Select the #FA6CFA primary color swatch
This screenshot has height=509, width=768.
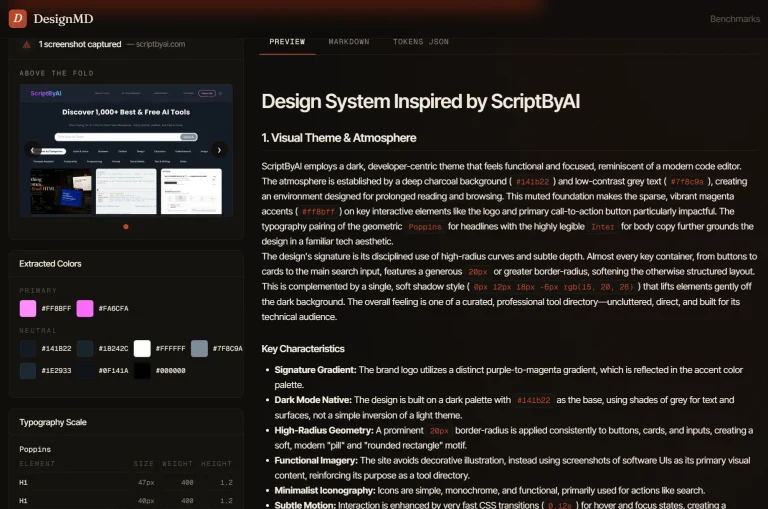[85, 309]
